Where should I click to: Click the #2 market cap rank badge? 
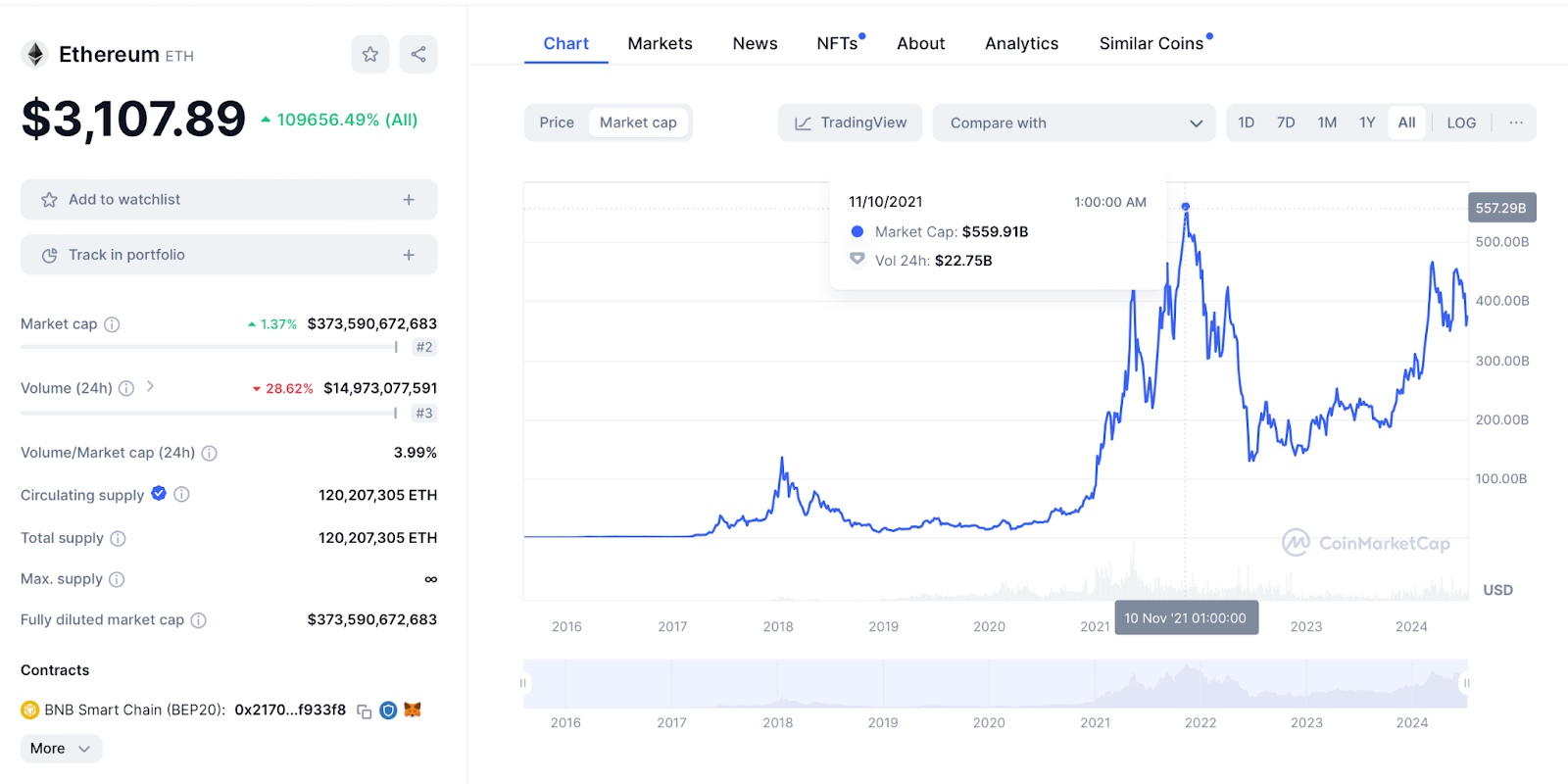tap(424, 347)
